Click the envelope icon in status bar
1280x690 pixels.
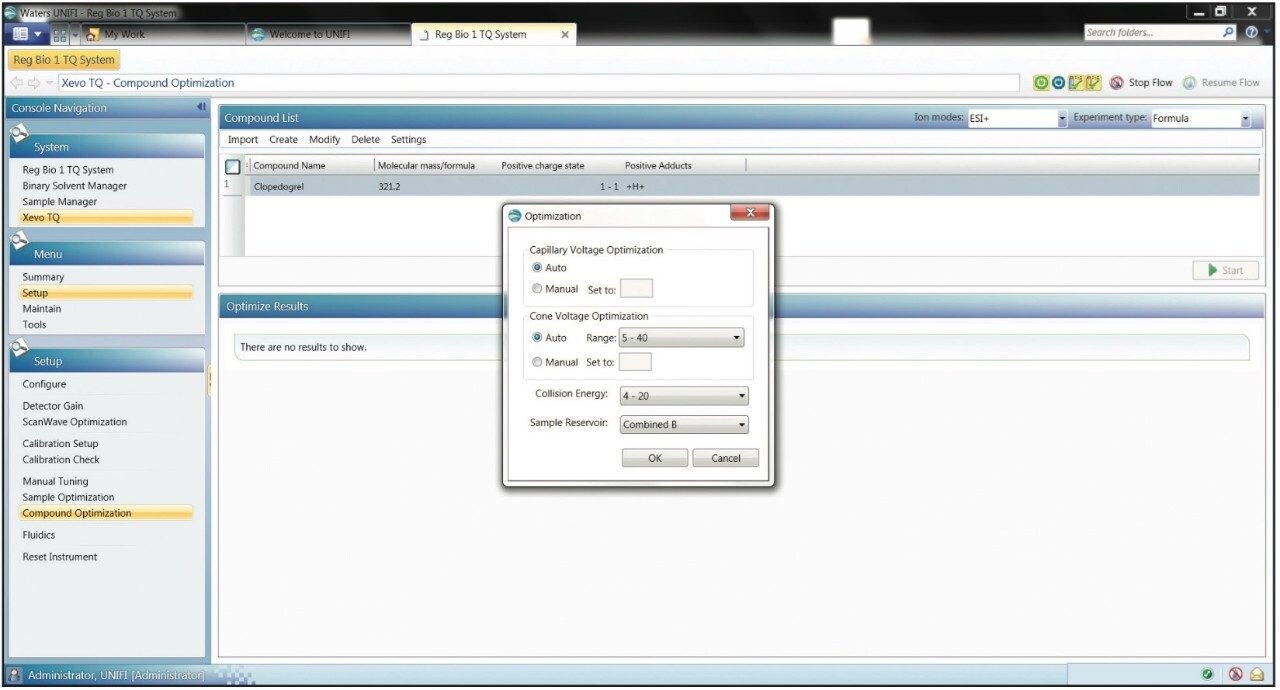pos(1257,675)
